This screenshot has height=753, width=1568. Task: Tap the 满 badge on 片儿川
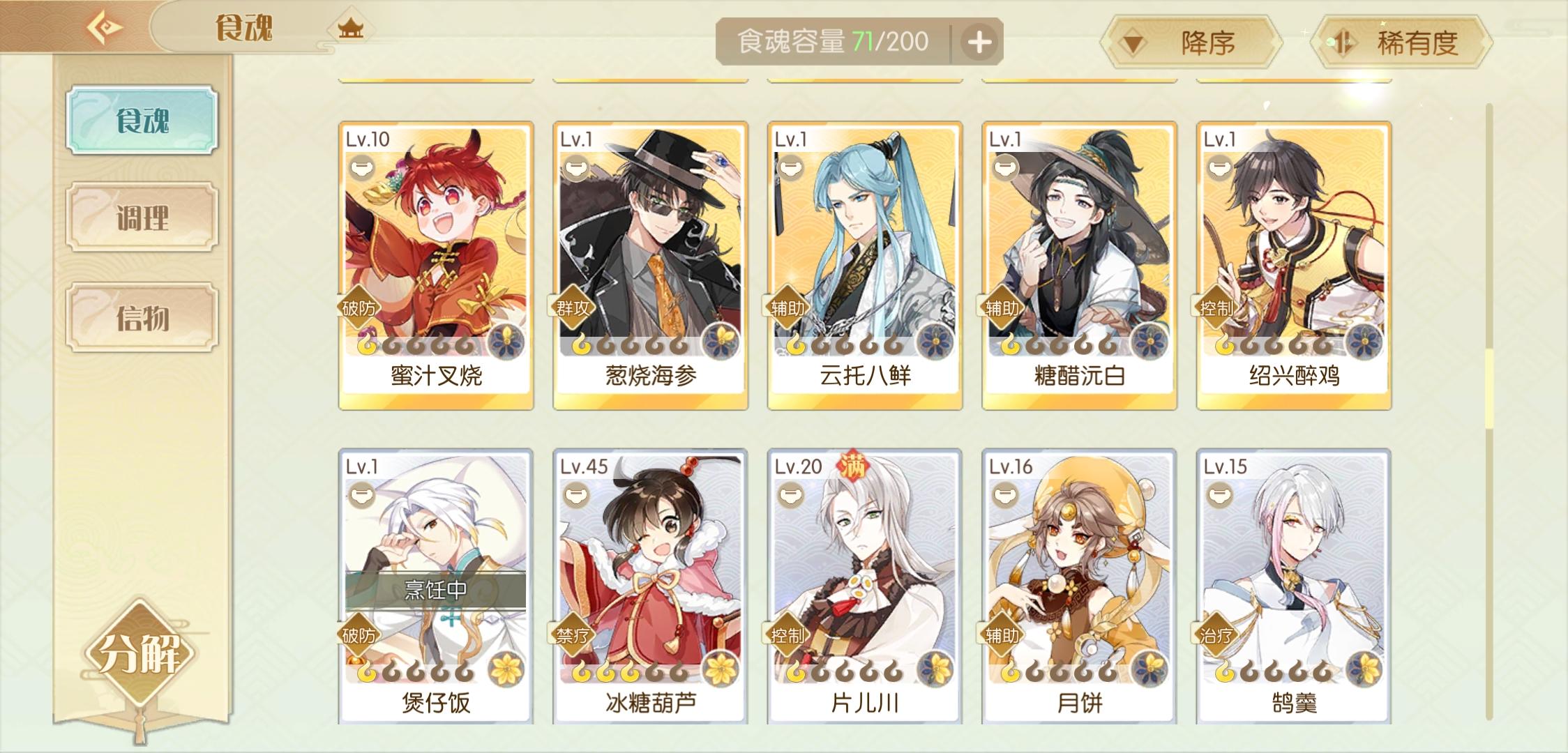click(852, 466)
